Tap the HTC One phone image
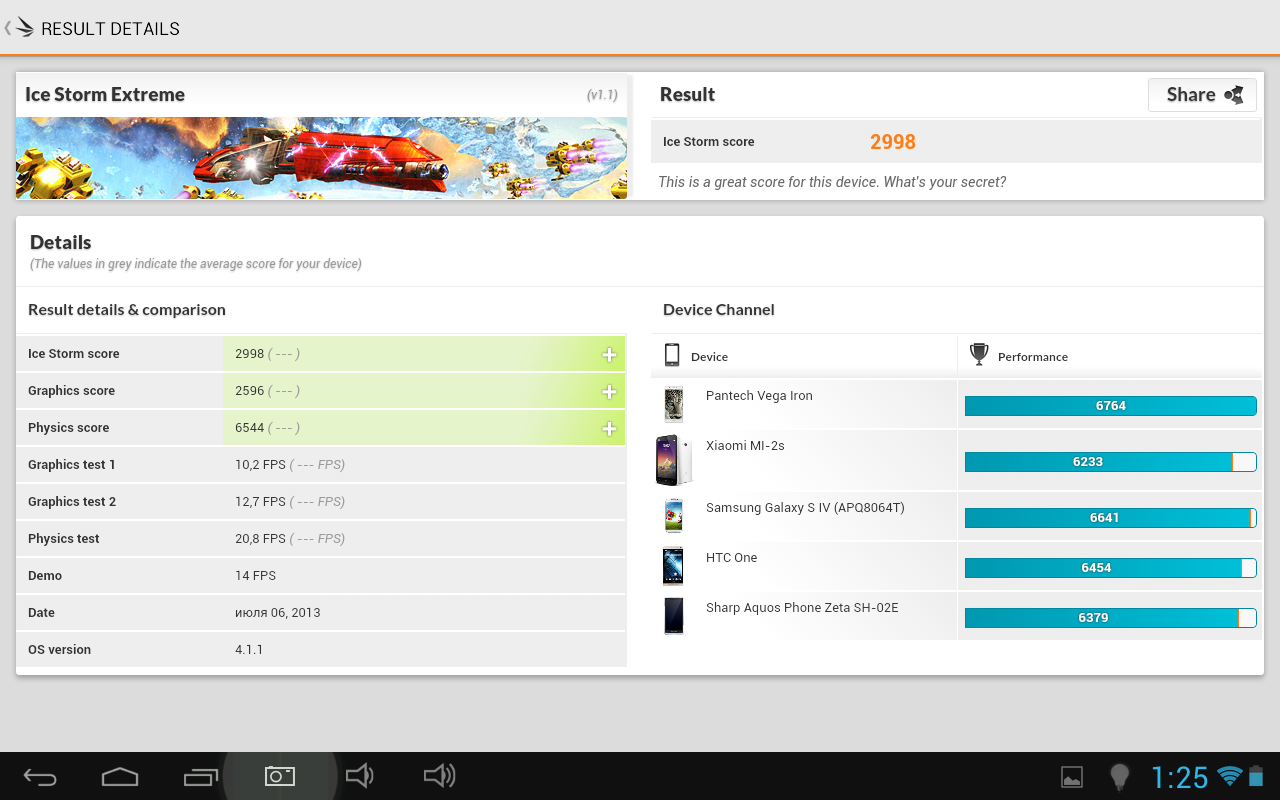The image size is (1280, 800). tap(673, 566)
